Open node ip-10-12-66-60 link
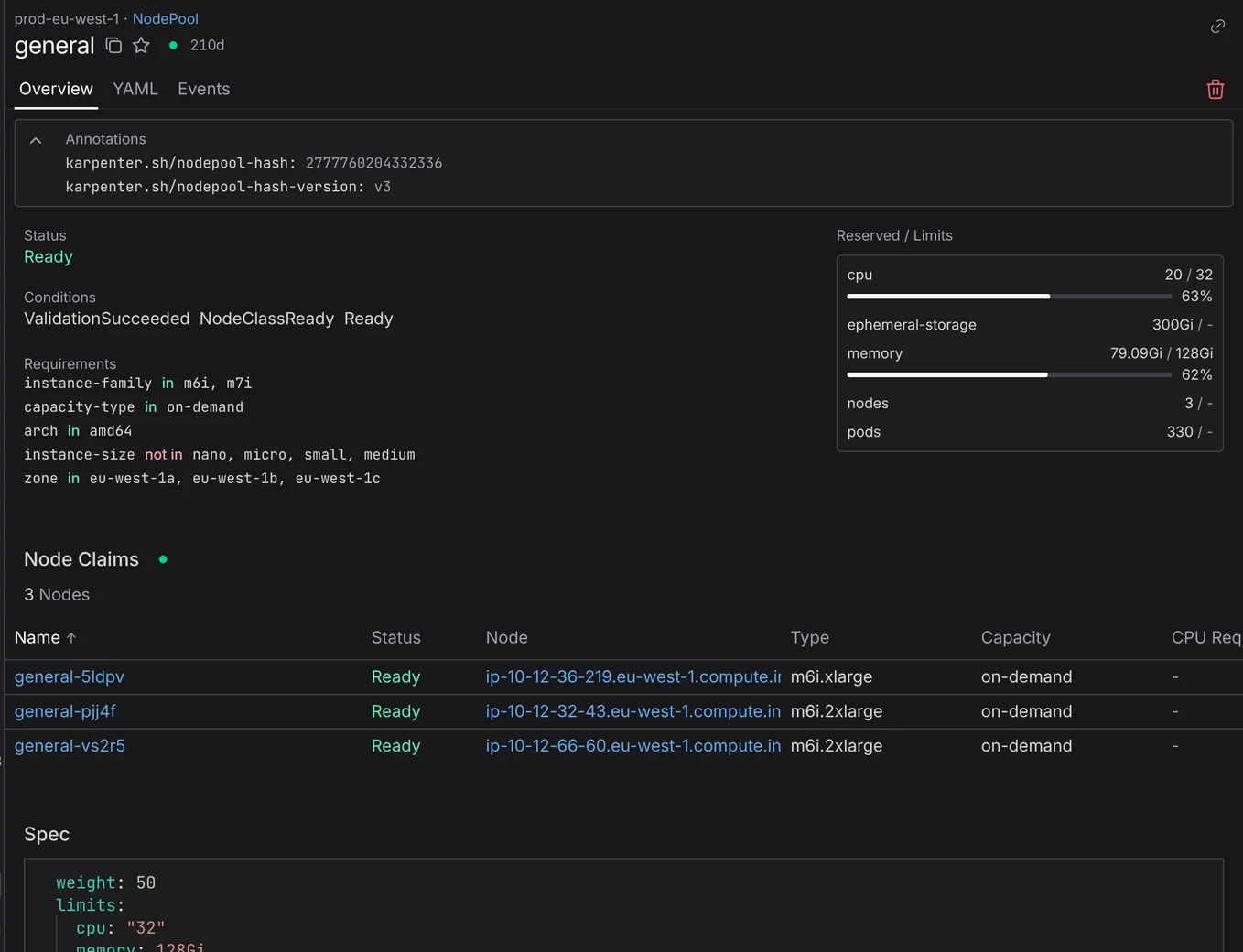The height and width of the screenshot is (952, 1243). pyautogui.click(x=633, y=746)
